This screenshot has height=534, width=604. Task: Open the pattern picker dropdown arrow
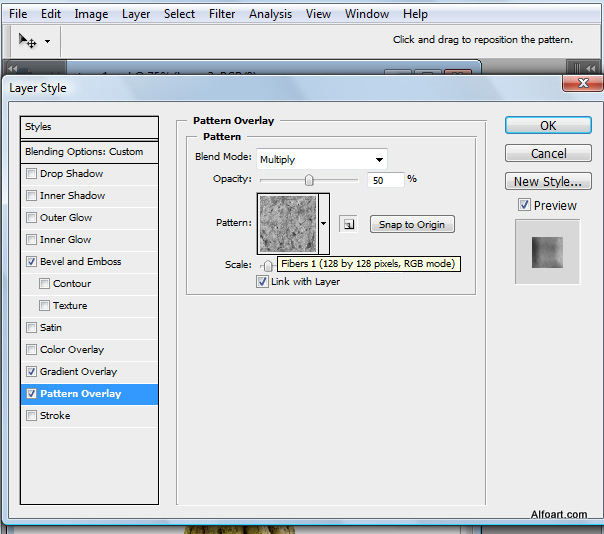tap(323, 224)
